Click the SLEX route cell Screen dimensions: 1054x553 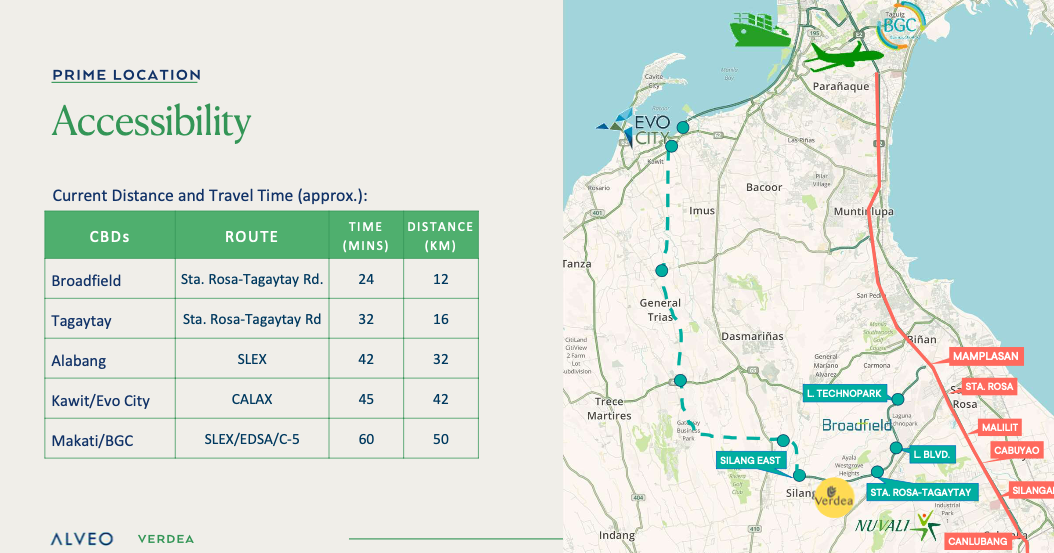tap(252, 359)
